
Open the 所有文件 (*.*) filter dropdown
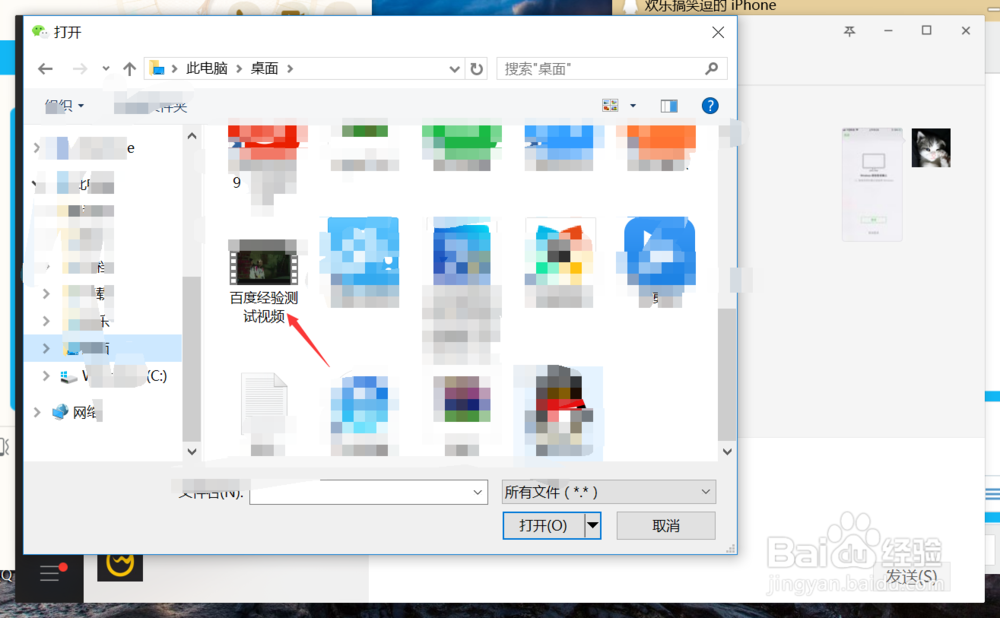click(608, 492)
